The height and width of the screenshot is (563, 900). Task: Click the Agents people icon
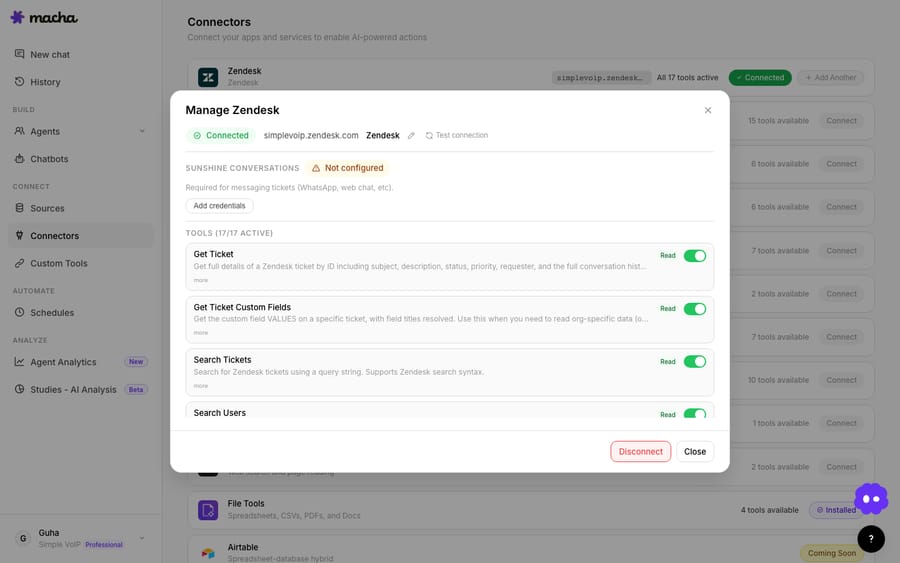pos(20,131)
